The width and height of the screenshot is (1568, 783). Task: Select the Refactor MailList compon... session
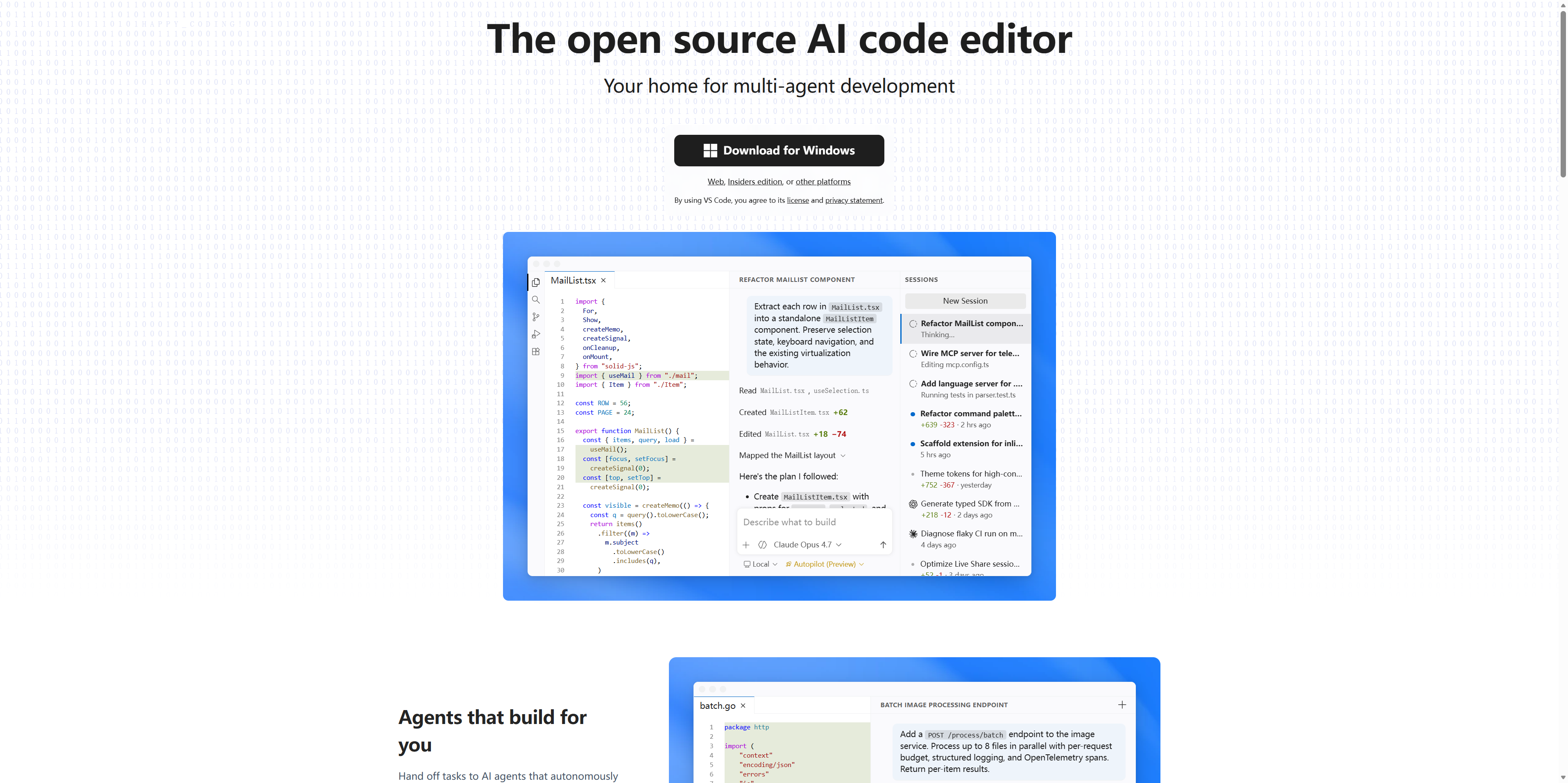click(965, 329)
